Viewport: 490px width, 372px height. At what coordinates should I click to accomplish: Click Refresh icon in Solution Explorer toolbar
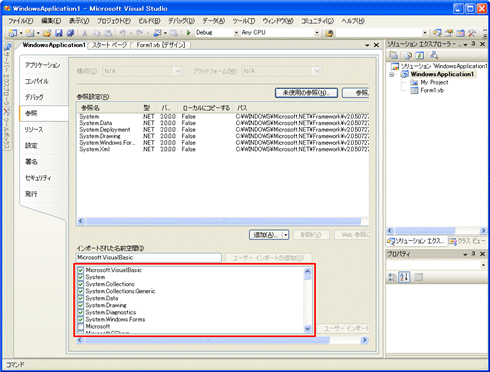pos(420,55)
